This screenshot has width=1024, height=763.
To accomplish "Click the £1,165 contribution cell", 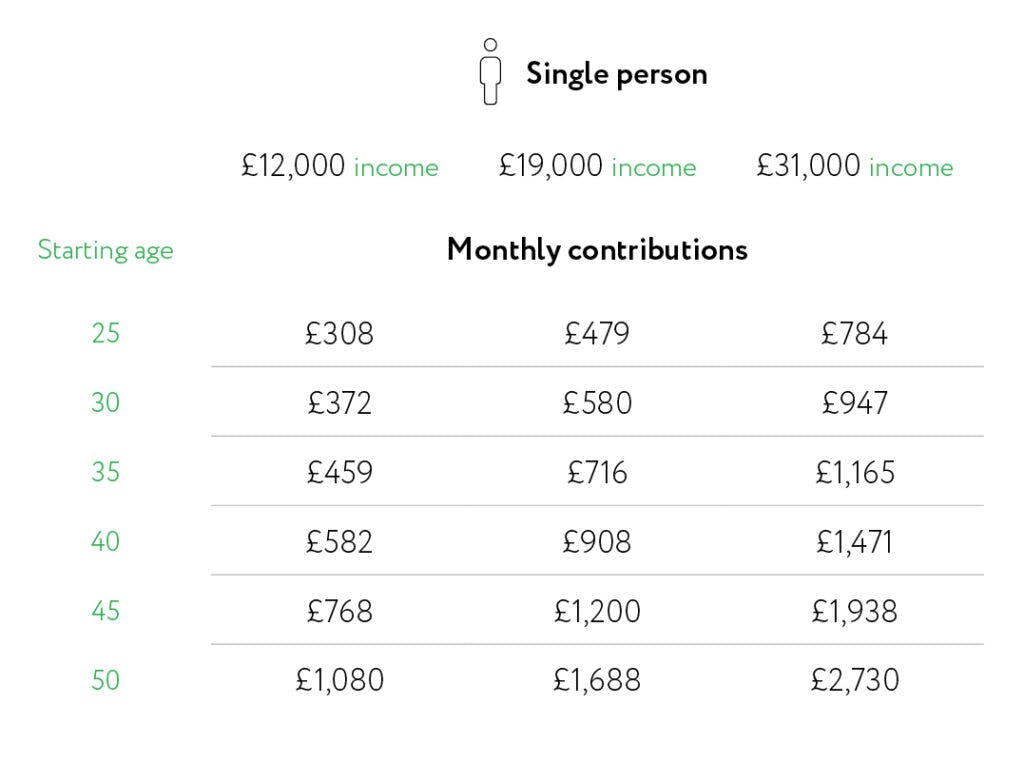I will [x=855, y=472].
